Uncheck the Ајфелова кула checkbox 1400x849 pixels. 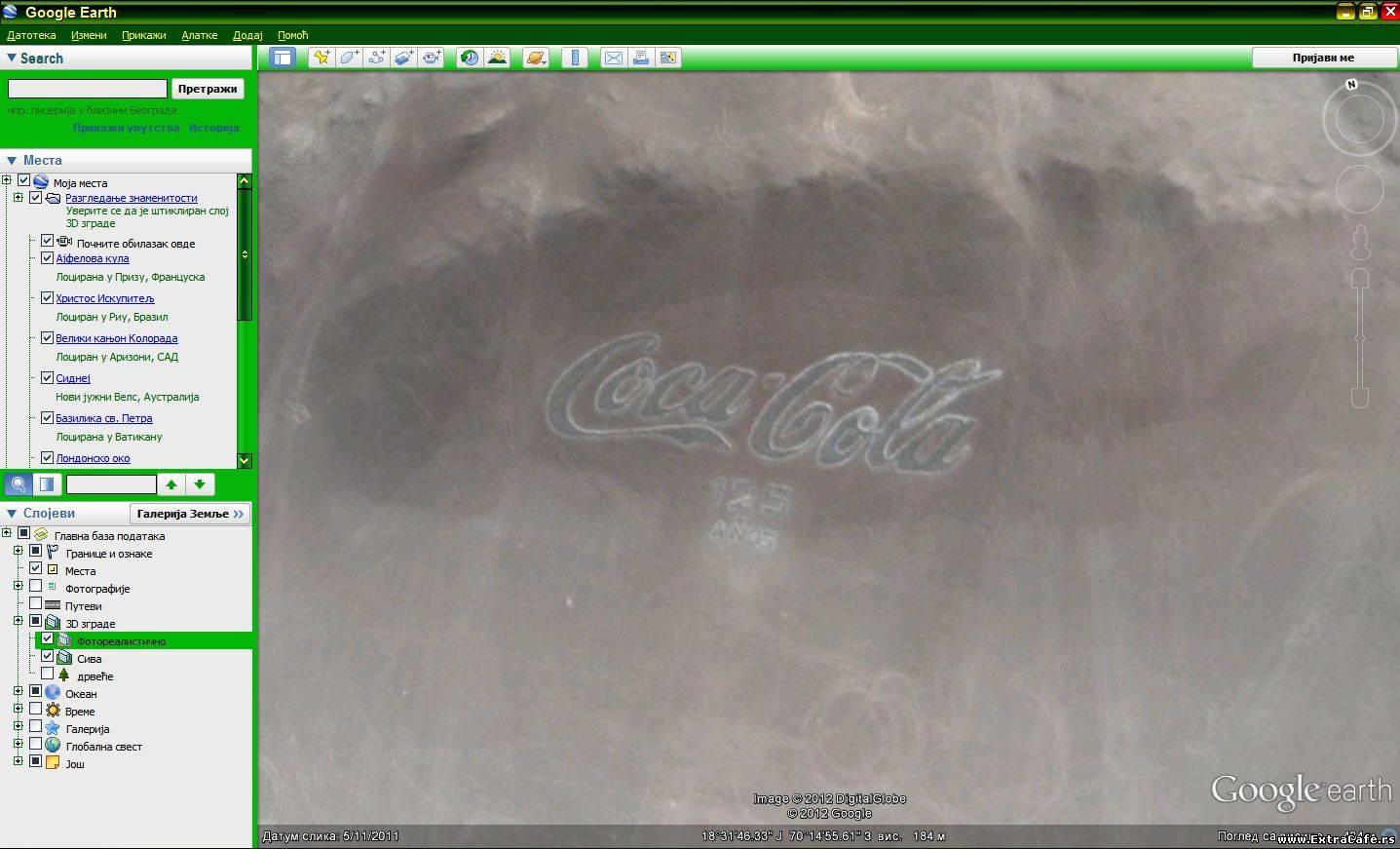coord(47,258)
